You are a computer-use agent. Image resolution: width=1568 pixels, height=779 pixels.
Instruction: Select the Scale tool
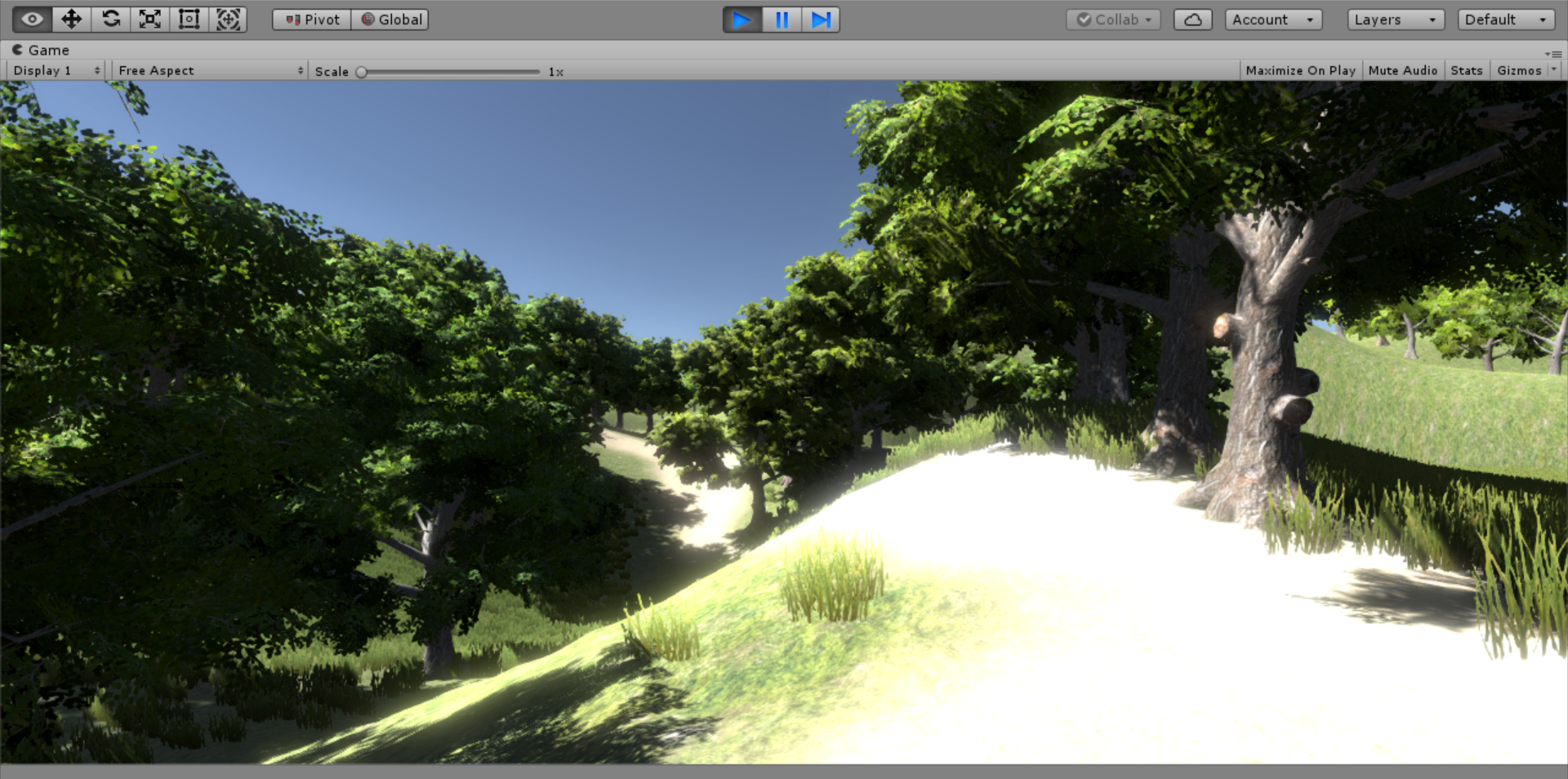point(150,19)
